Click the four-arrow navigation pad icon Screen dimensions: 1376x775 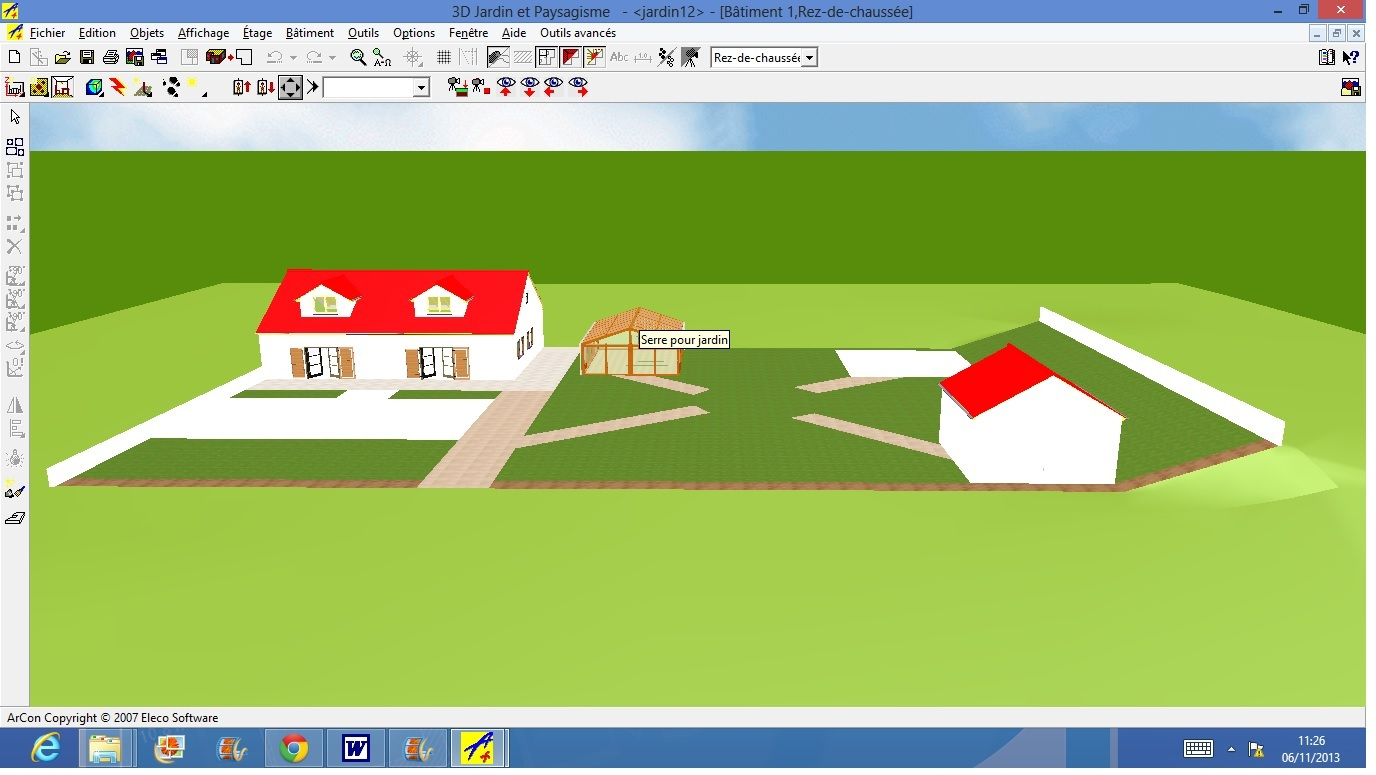point(290,88)
